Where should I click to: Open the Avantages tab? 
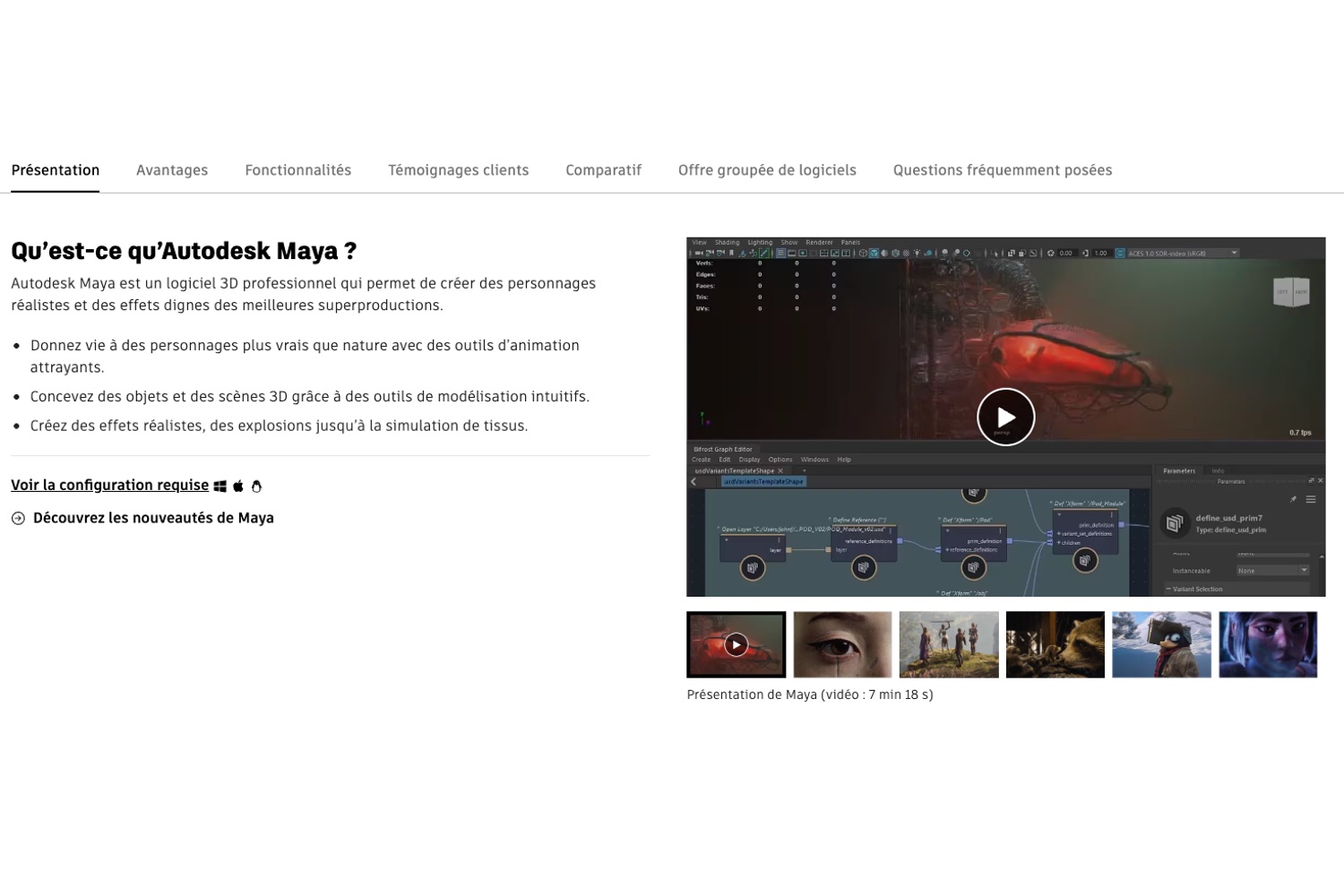[172, 170]
